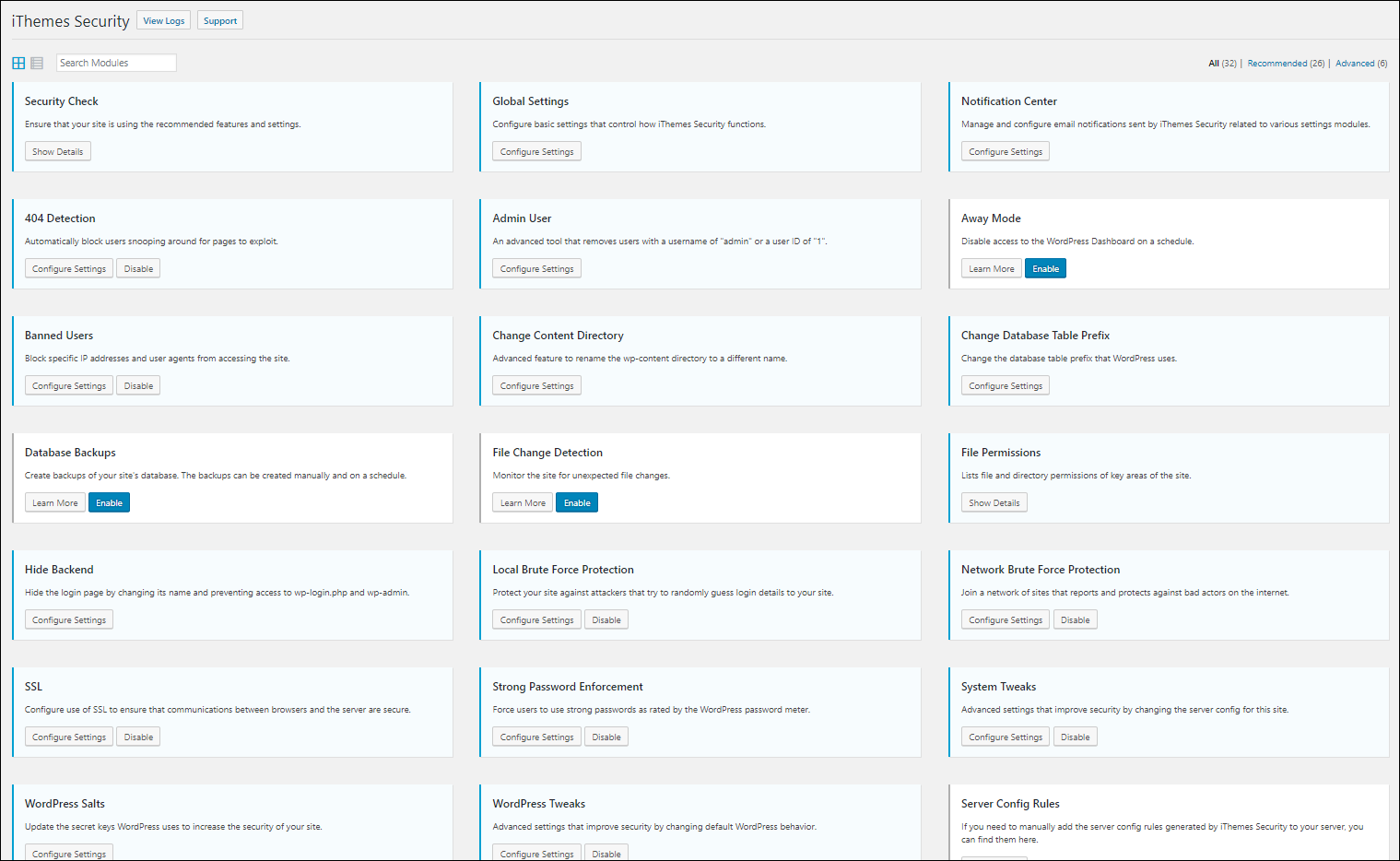Configure Settings for SSL module
Screen dimensions: 1400x861
pos(69,737)
